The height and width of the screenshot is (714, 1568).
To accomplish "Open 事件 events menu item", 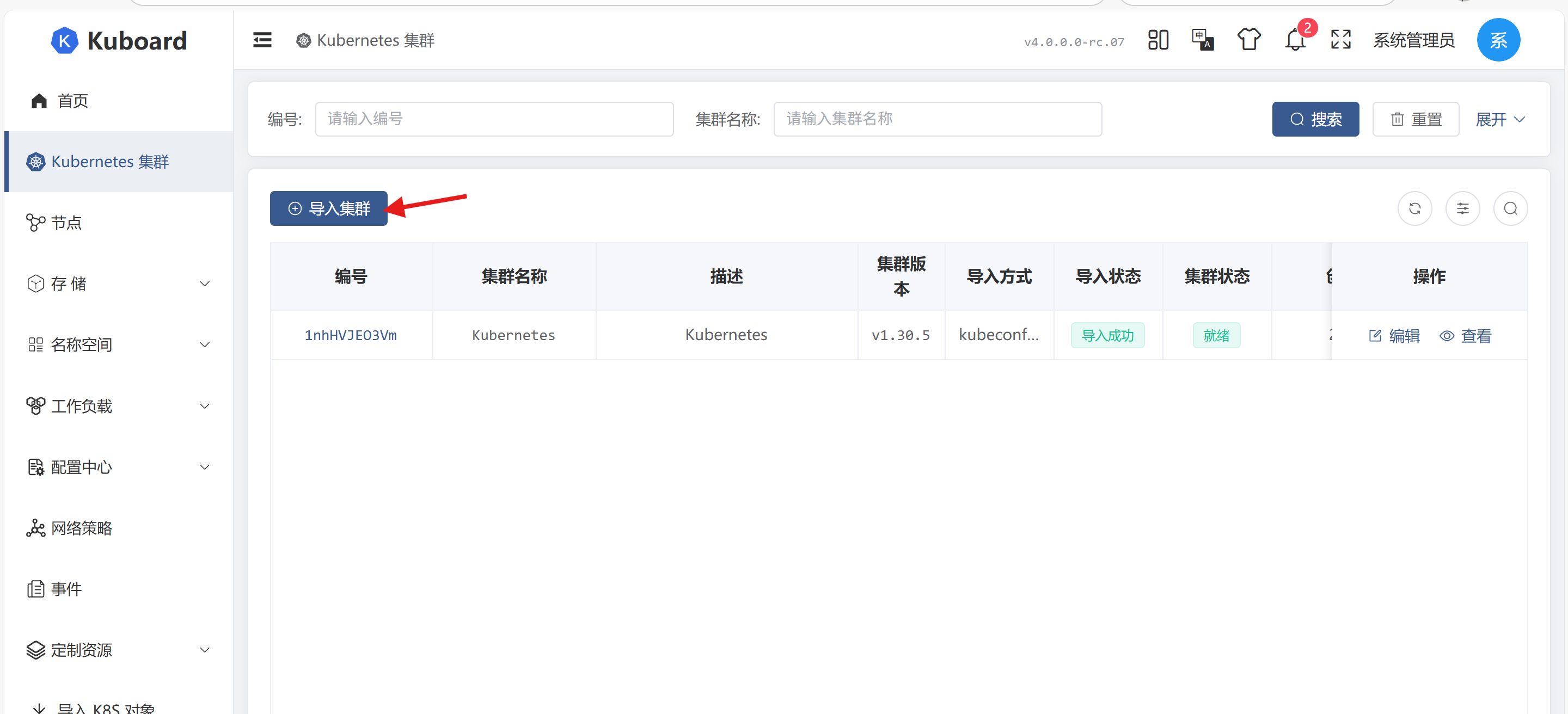I will click(119, 589).
